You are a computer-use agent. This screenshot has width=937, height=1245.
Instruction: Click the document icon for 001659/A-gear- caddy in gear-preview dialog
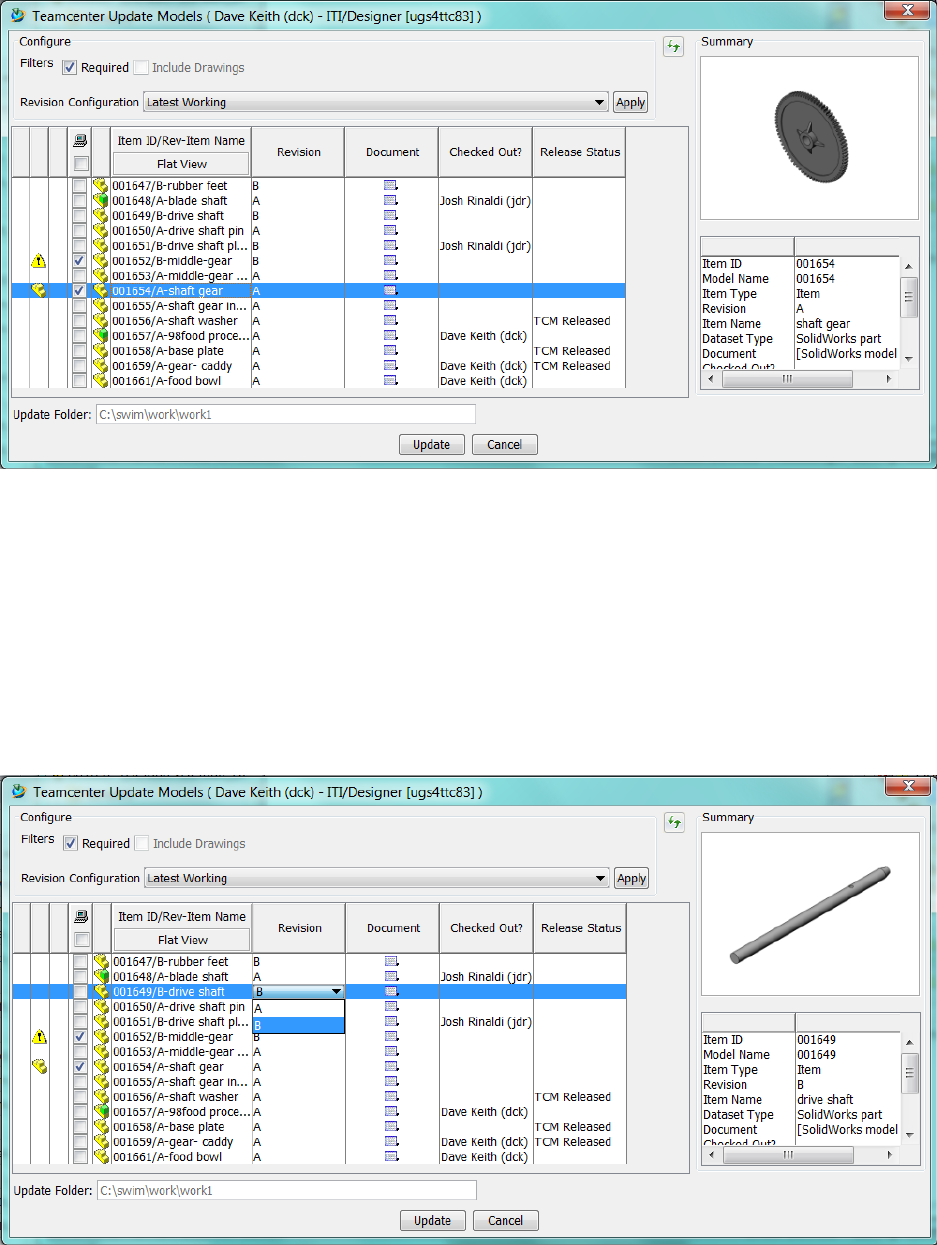[x=391, y=366]
